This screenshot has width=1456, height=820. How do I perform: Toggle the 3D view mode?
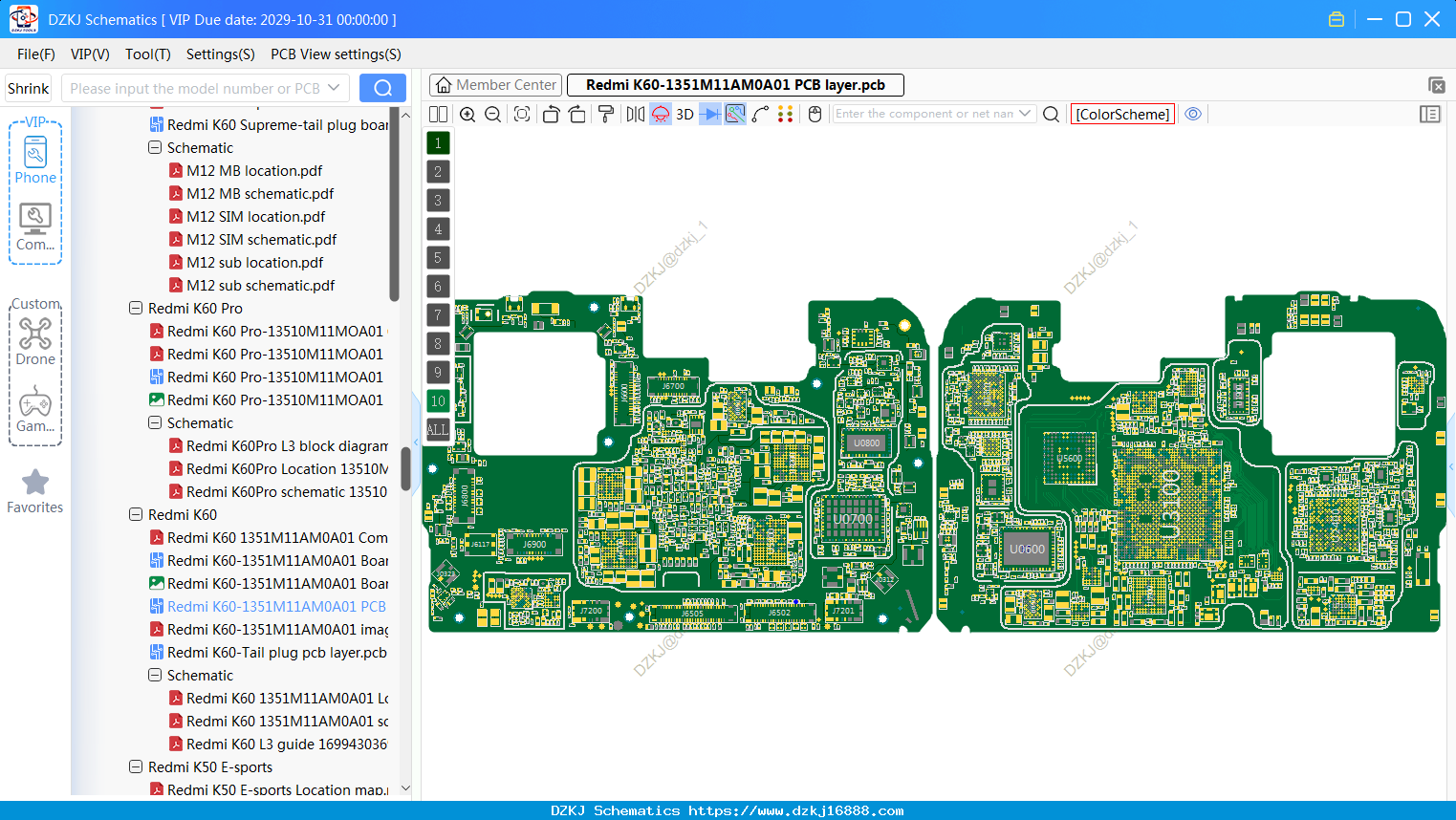[685, 115]
